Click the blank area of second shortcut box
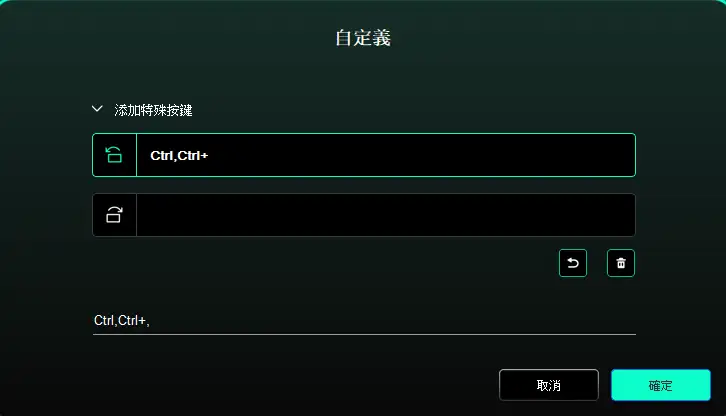 pyautogui.click(x=386, y=214)
